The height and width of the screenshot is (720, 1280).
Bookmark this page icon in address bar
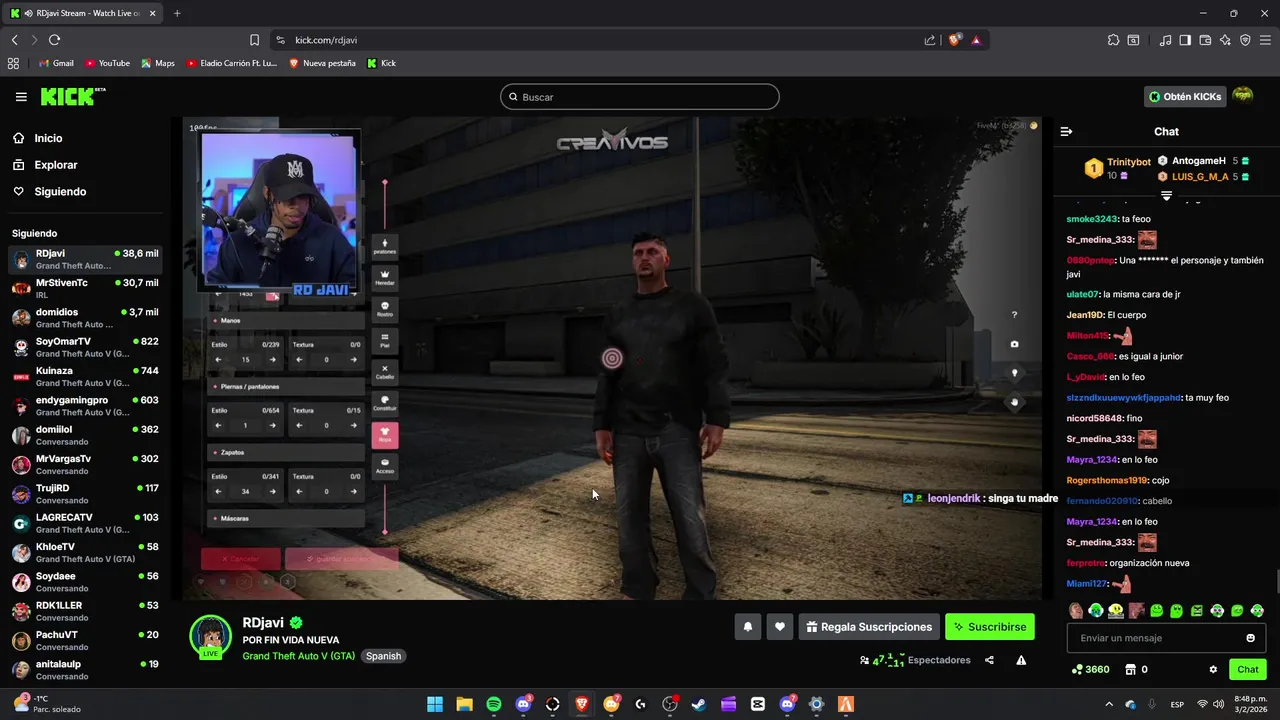coord(254,40)
